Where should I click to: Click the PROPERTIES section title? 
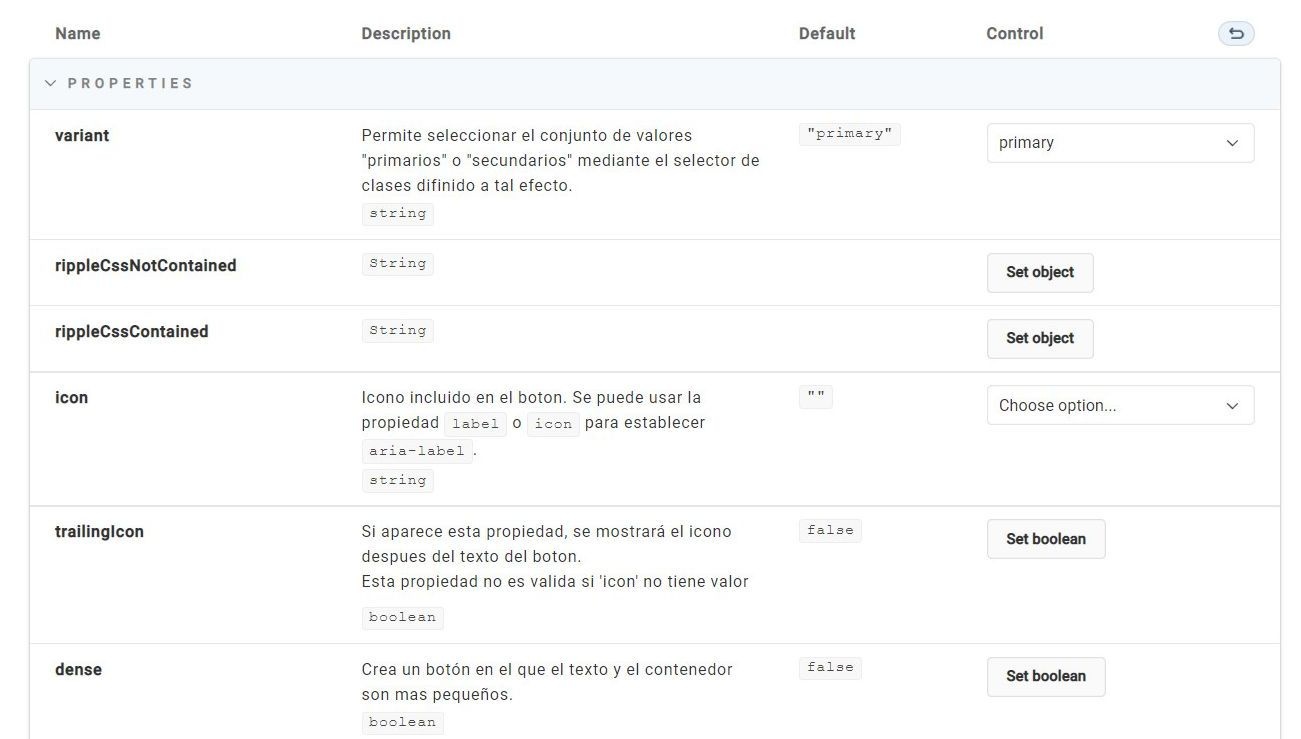tap(131, 84)
